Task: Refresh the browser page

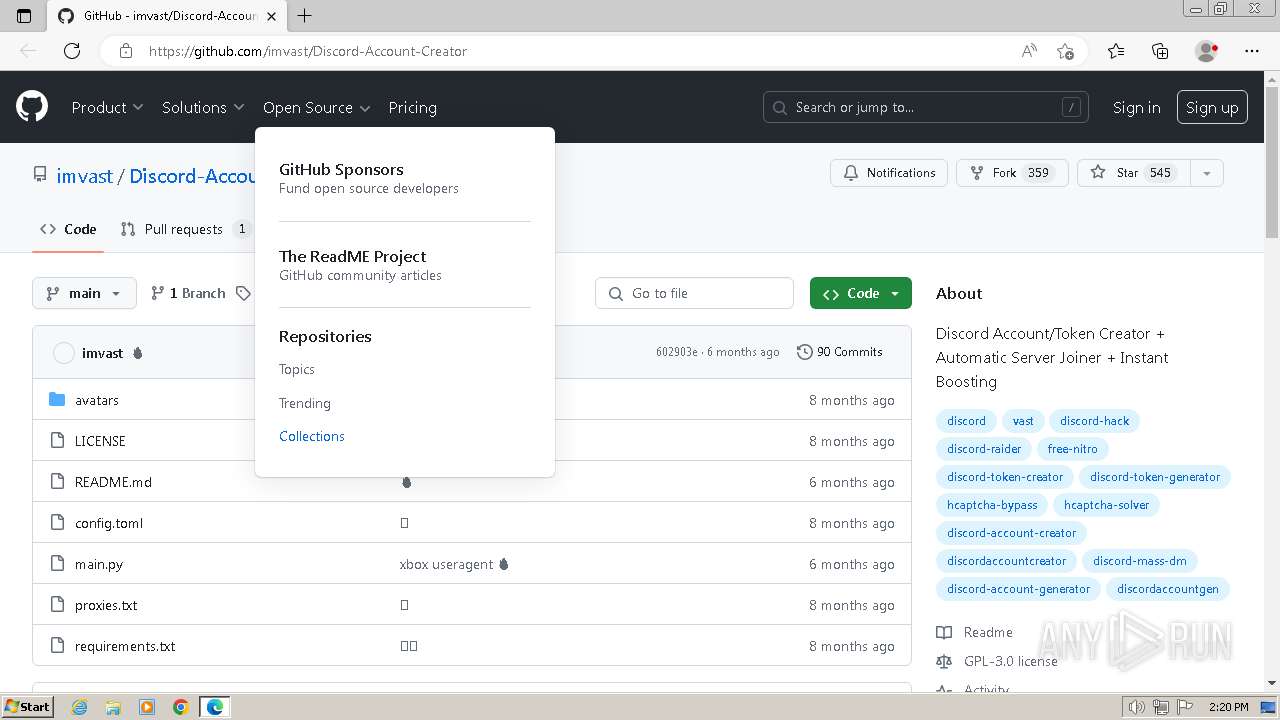Action: pyautogui.click(x=72, y=51)
